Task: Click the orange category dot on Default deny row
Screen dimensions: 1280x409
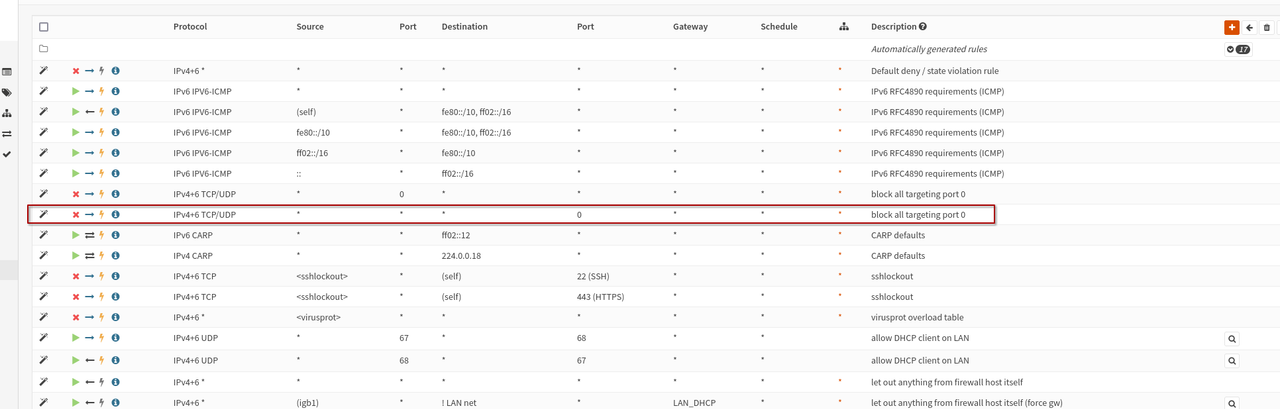Action: pyautogui.click(x=840, y=71)
